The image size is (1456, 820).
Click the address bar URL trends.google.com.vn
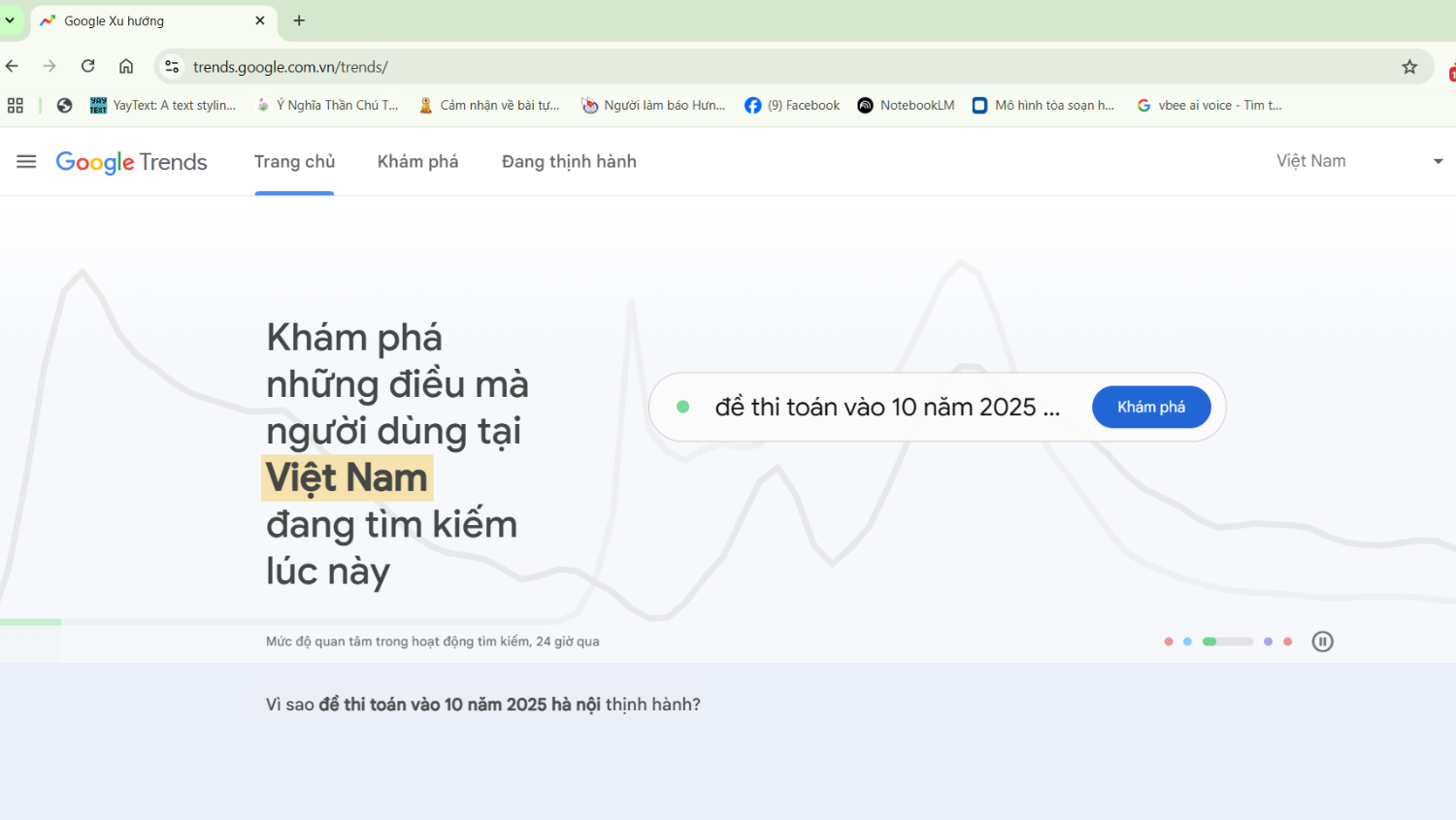tap(290, 67)
